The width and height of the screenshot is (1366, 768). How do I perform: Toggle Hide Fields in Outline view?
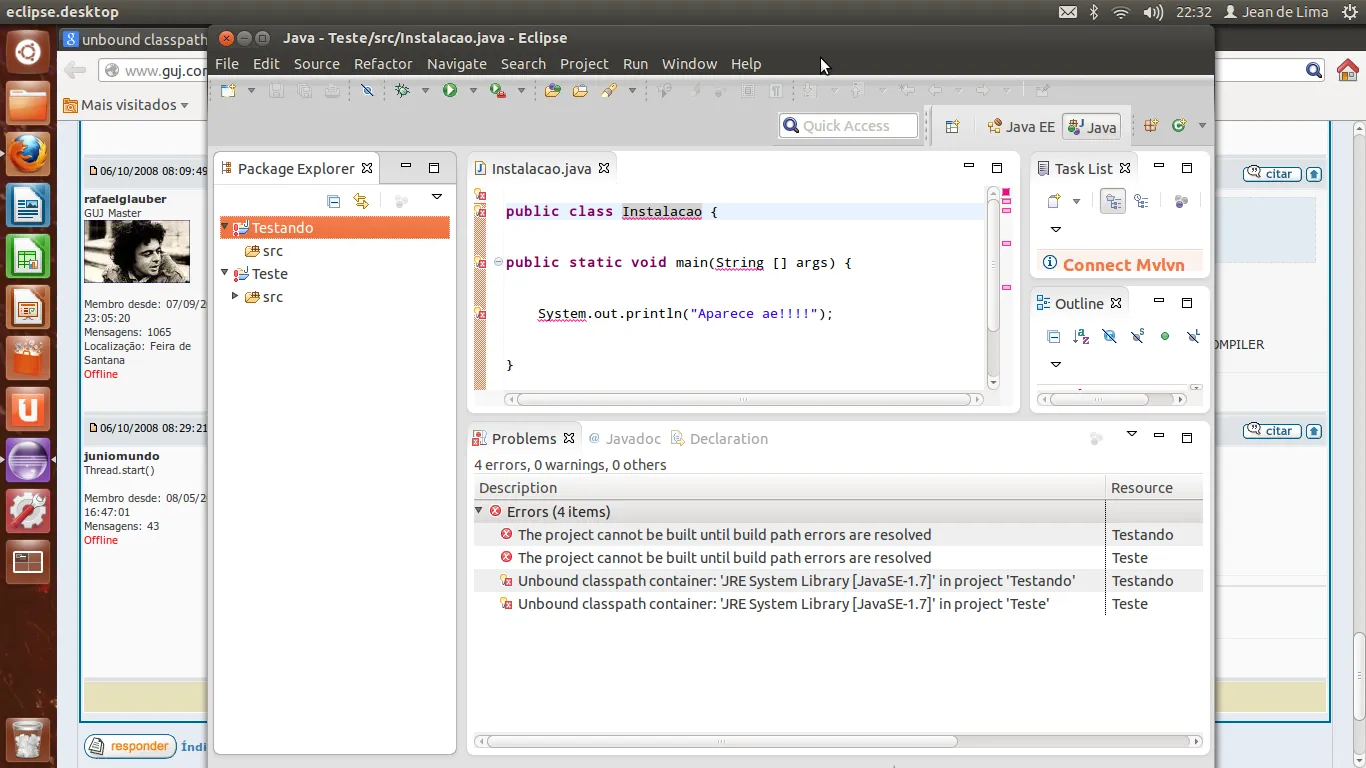pos(1109,336)
